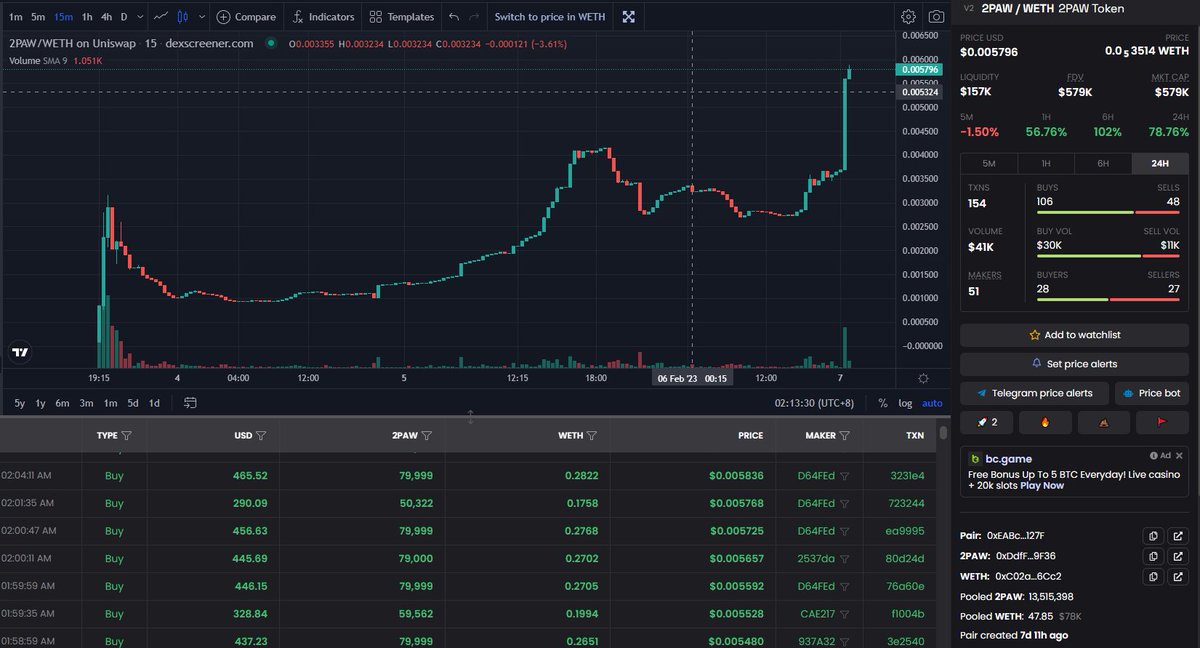Toggle auto scale on price axis
The height and width of the screenshot is (648, 1200).
[x=932, y=403]
